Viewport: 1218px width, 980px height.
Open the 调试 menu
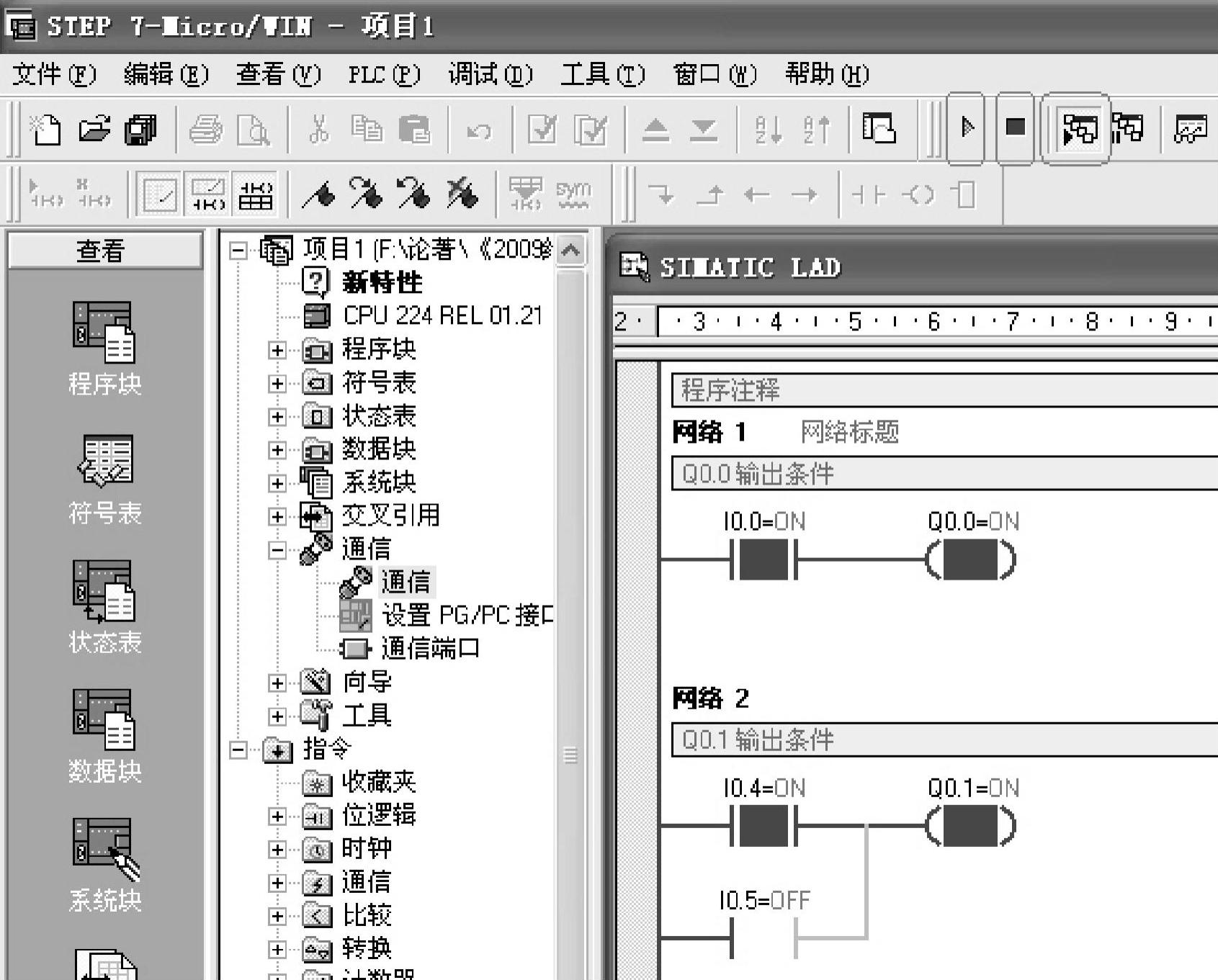(x=491, y=75)
